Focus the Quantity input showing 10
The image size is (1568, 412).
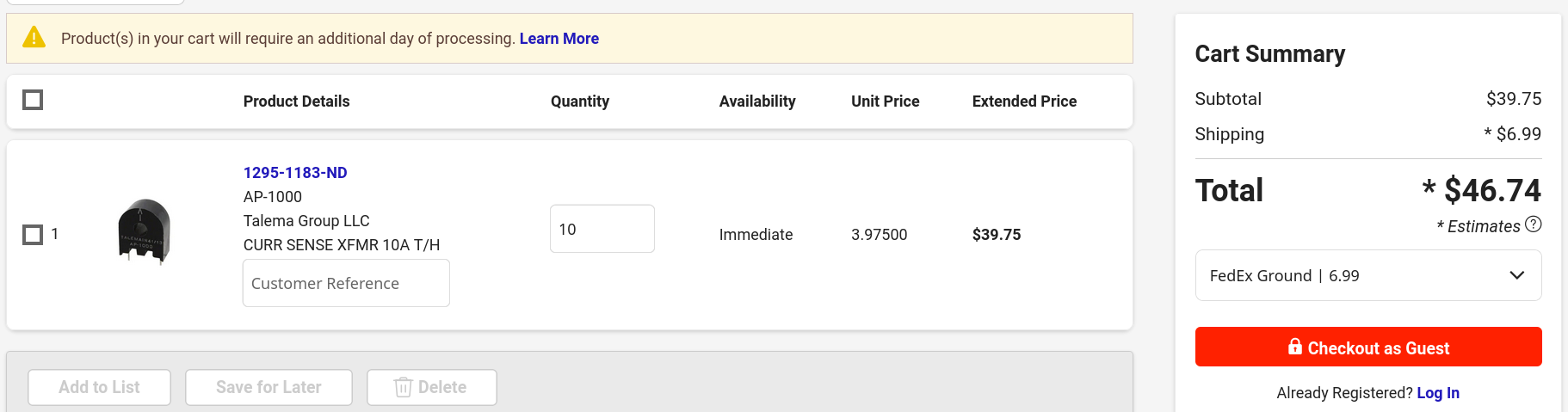[602, 229]
